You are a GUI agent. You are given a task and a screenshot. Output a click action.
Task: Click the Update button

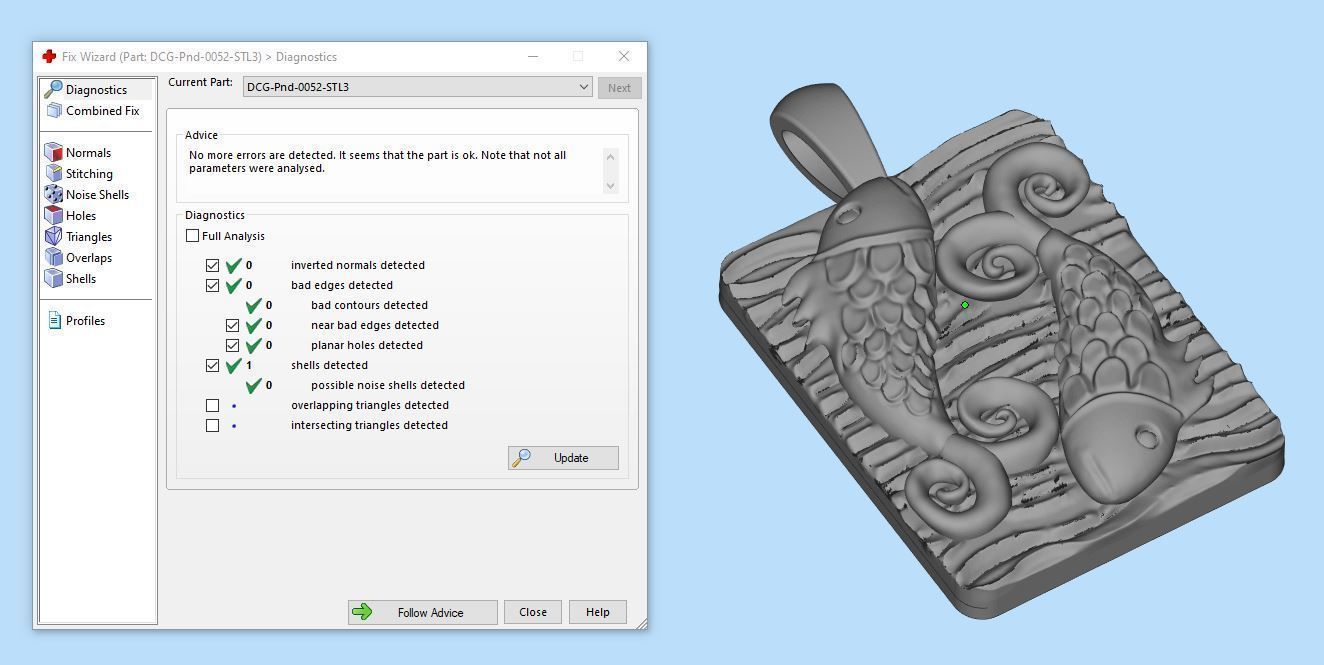(x=563, y=458)
